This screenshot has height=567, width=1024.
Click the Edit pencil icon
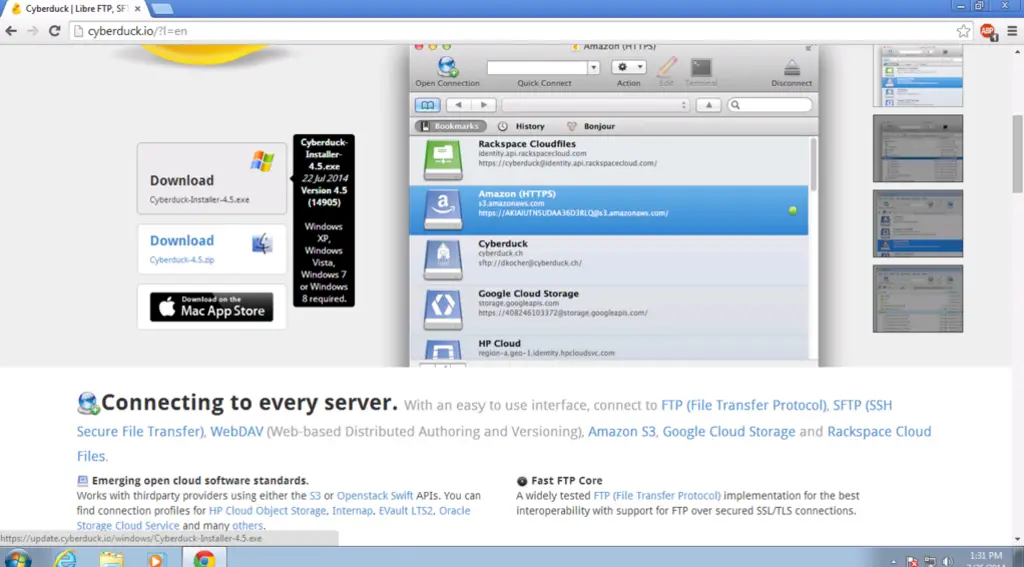[667, 67]
